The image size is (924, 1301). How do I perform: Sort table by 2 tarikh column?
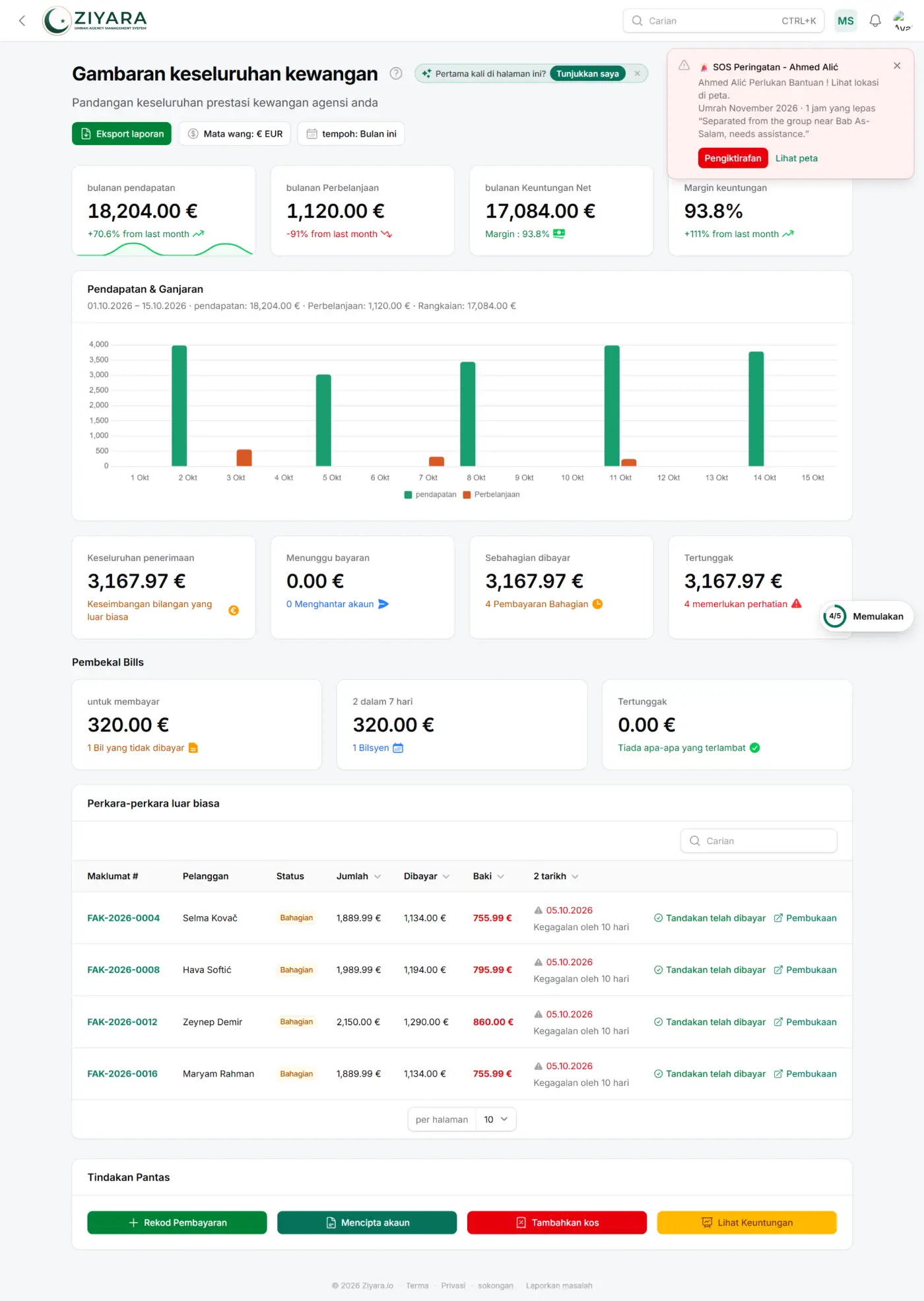tap(556, 876)
